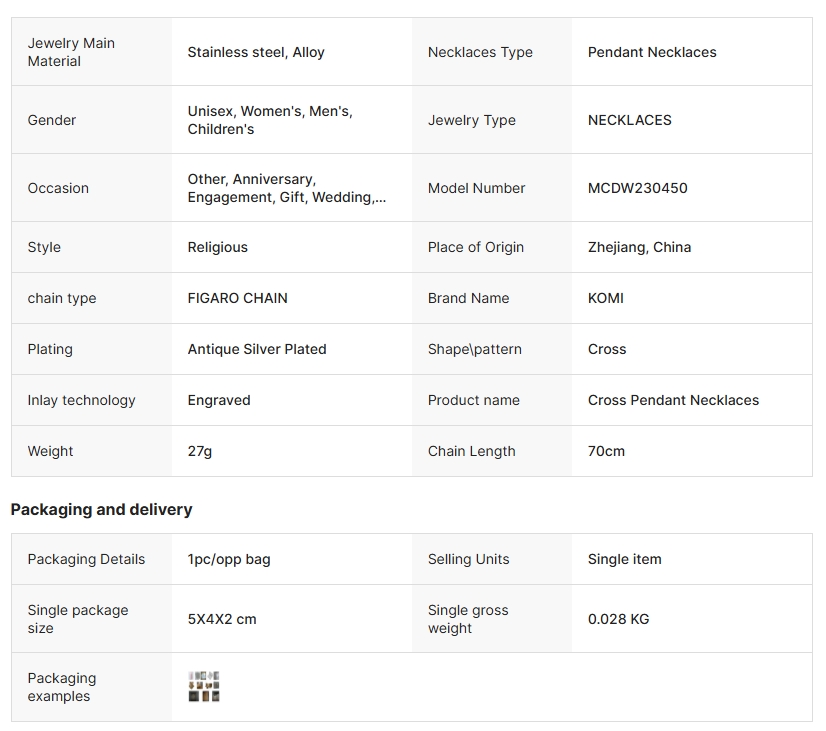Click the 70cm Chain Length value
826x731 pixels.
(606, 451)
